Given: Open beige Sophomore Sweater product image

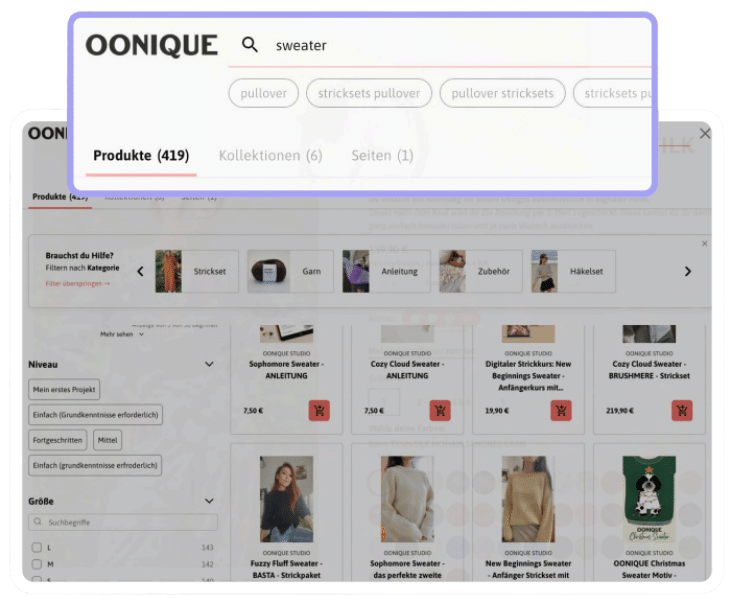Looking at the screenshot, I should point(407,499).
